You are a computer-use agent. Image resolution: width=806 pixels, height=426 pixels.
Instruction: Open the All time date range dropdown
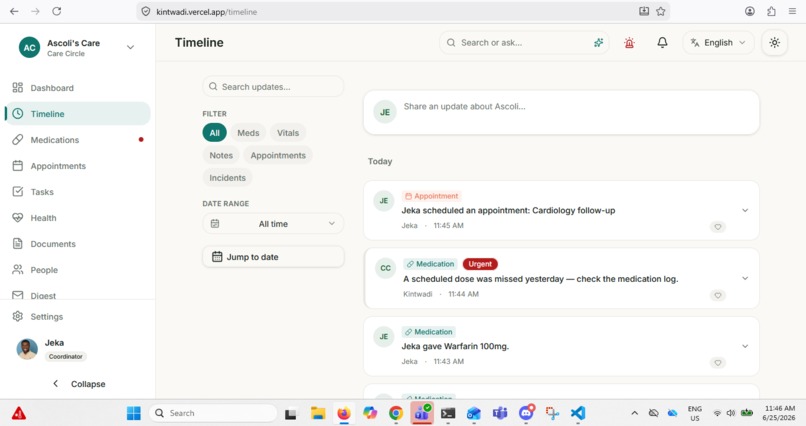(x=273, y=224)
